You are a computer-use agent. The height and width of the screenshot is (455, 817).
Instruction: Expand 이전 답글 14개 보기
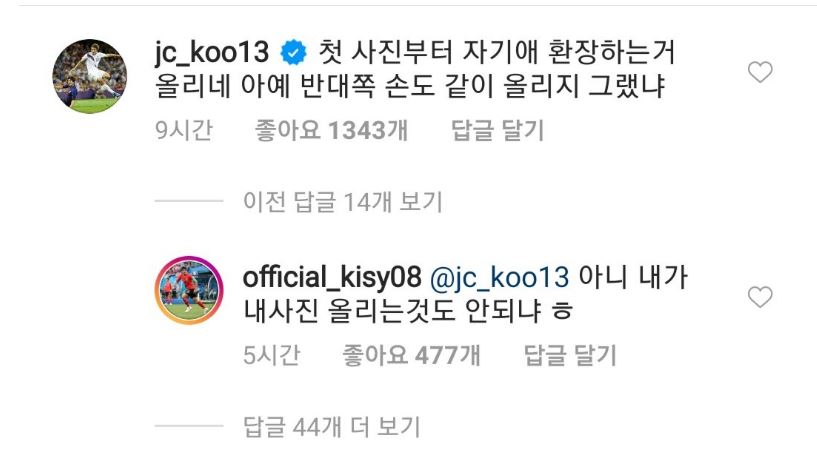click(x=343, y=202)
